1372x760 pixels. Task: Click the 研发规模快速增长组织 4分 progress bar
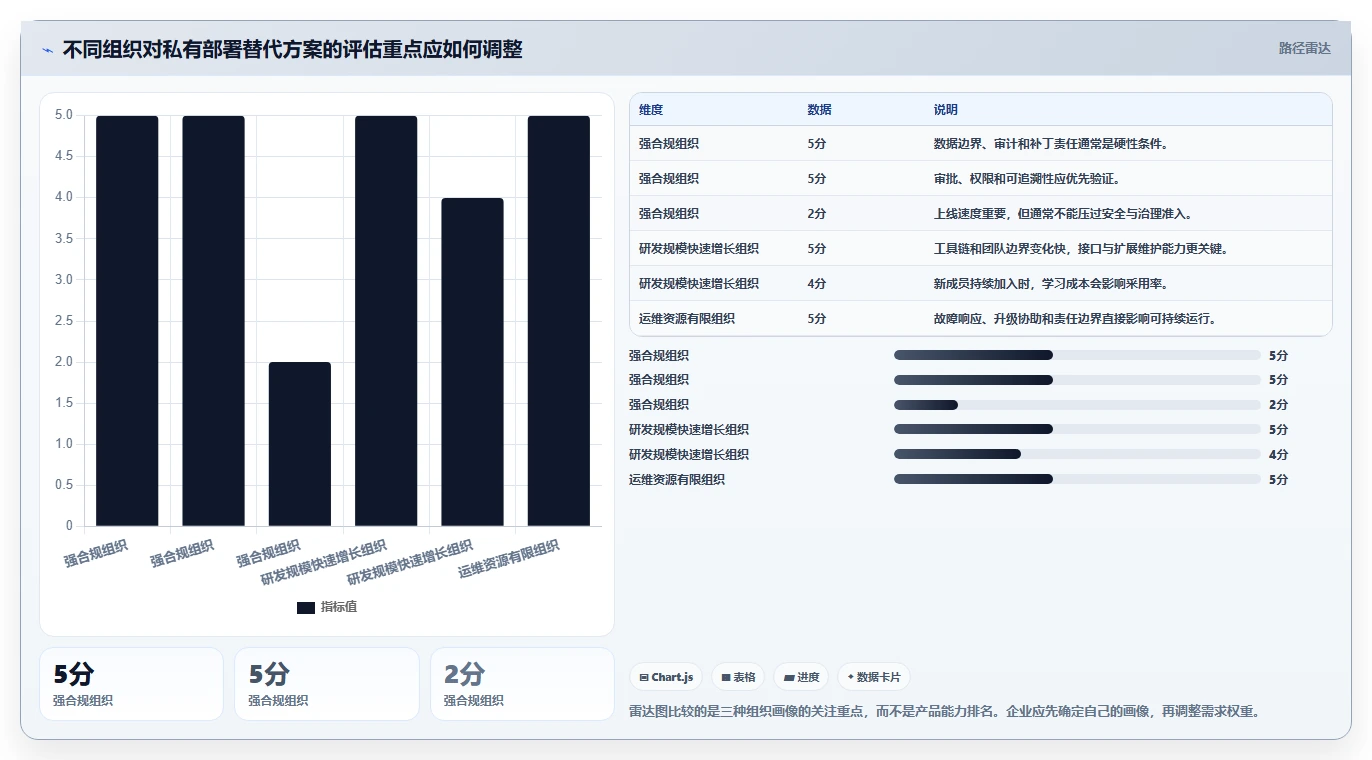1077,455
